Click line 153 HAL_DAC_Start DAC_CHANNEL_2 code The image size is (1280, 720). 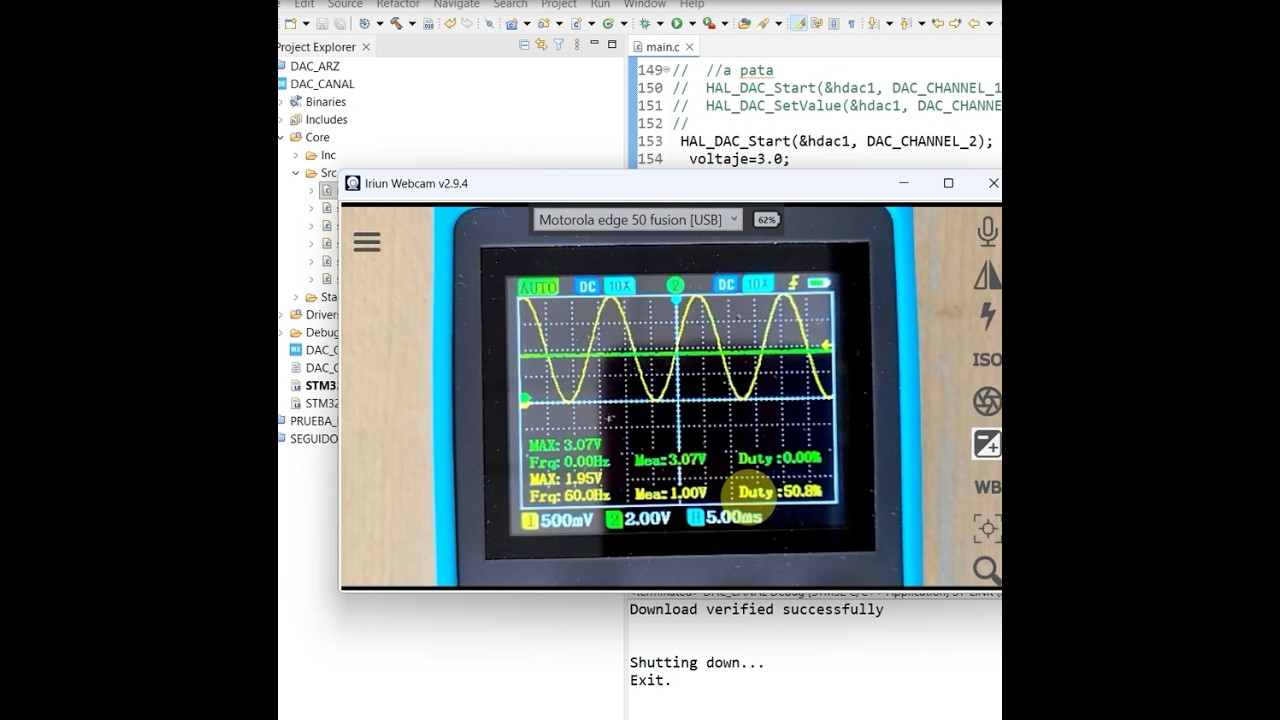tap(836, 141)
